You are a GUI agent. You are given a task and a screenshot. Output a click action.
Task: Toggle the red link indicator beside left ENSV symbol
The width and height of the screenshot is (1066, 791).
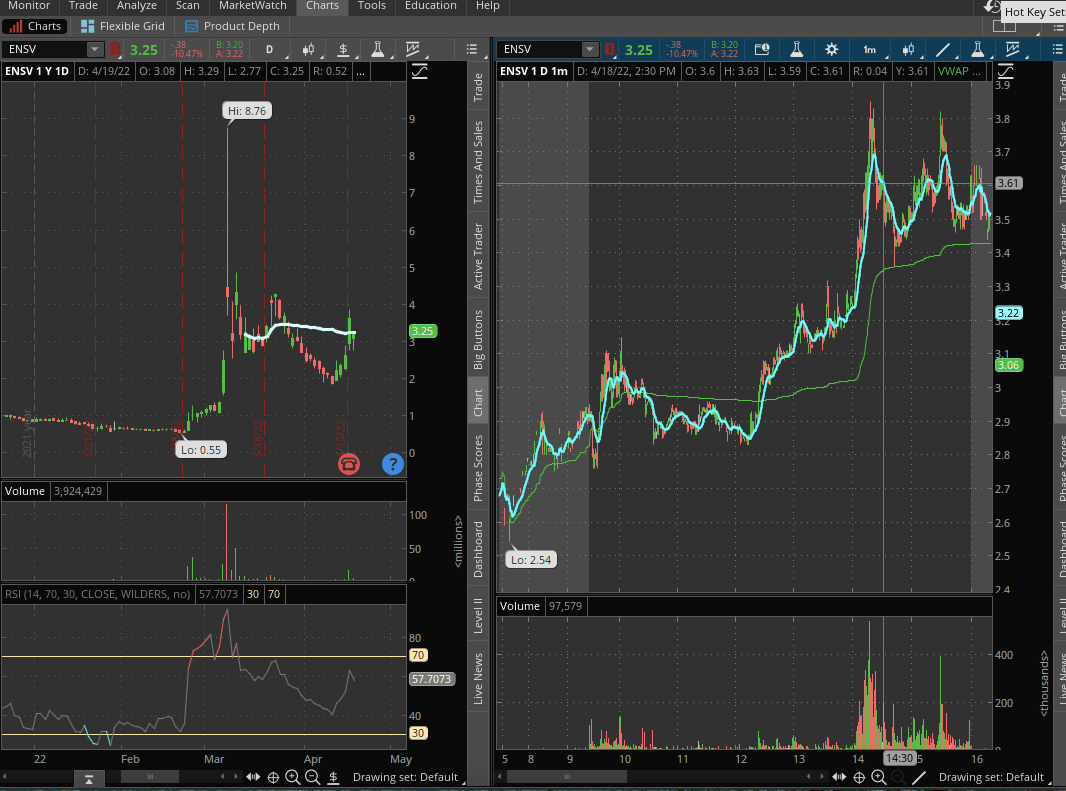[114, 49]
